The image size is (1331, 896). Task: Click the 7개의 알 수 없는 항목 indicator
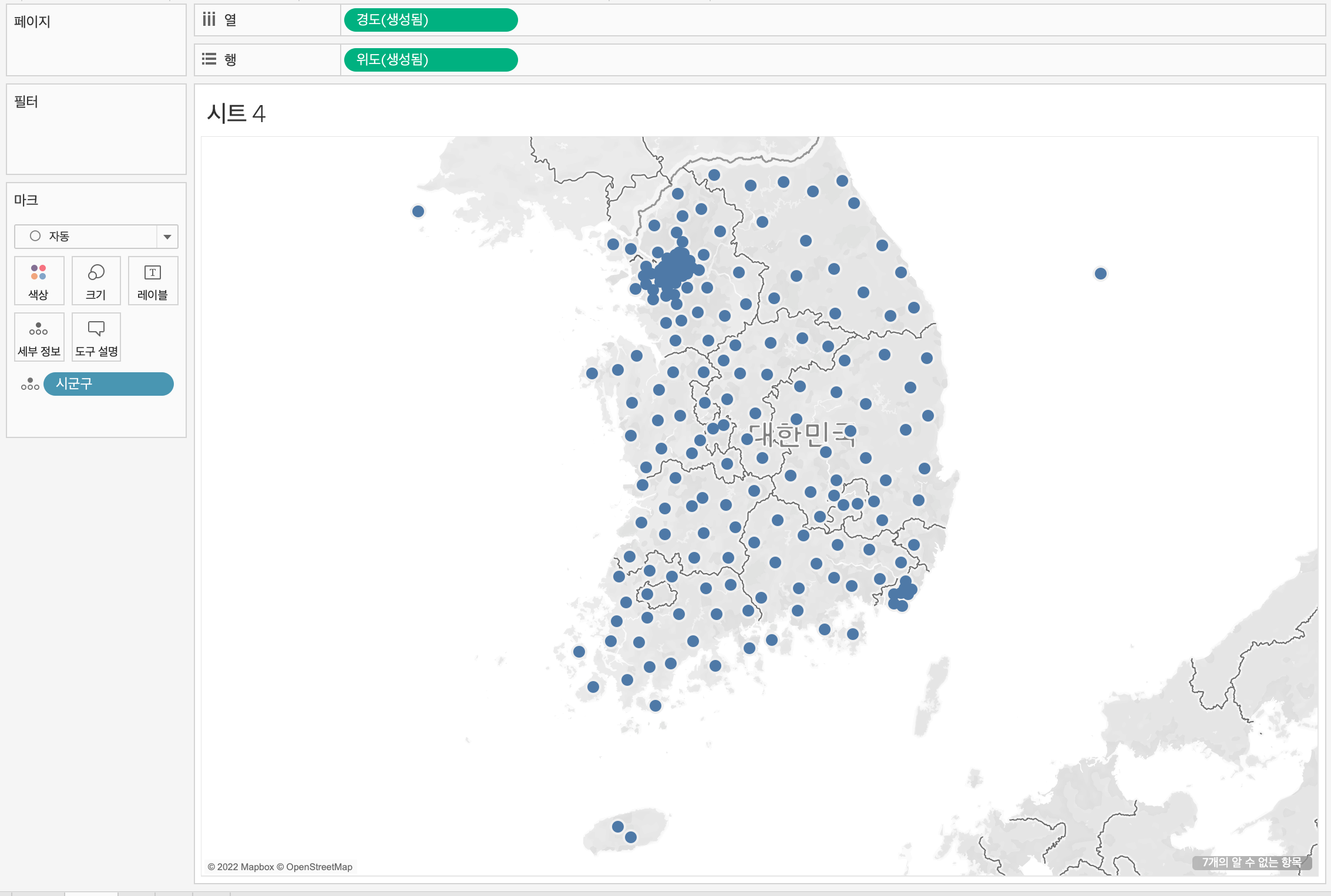(x=1251, y=863)
